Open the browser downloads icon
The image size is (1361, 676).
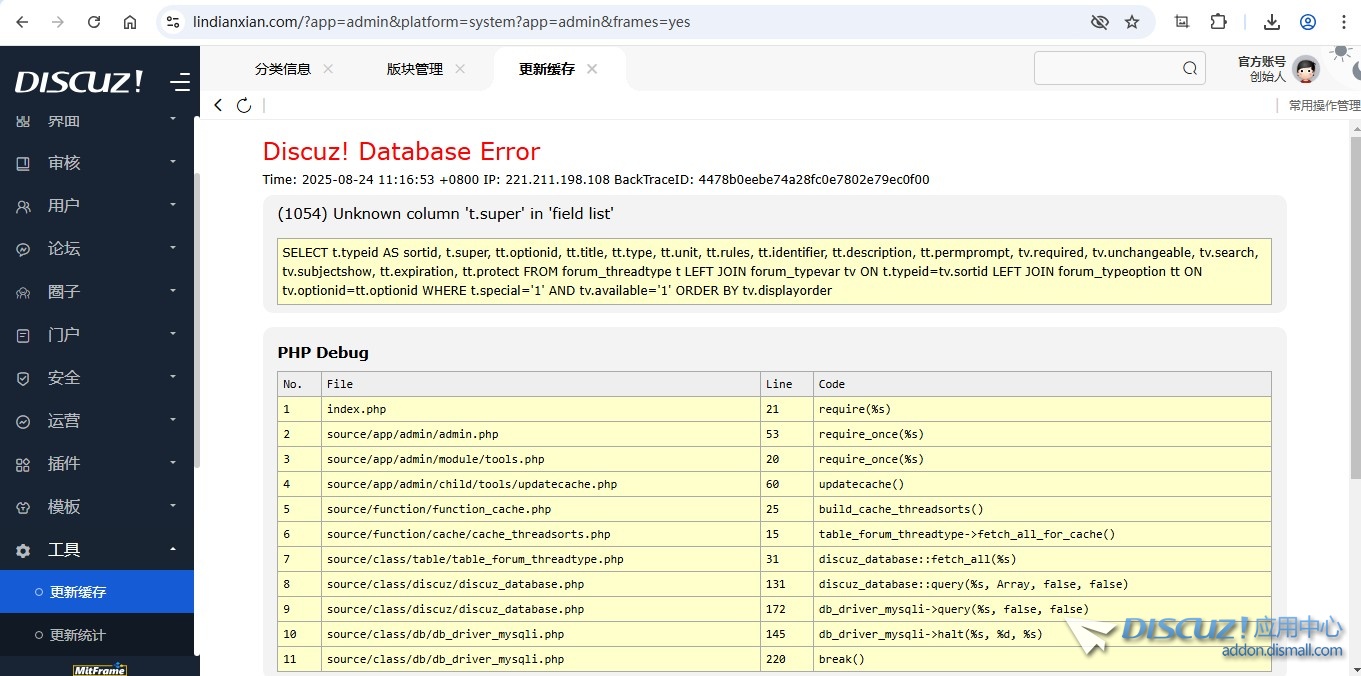(x=1272, y=22)
